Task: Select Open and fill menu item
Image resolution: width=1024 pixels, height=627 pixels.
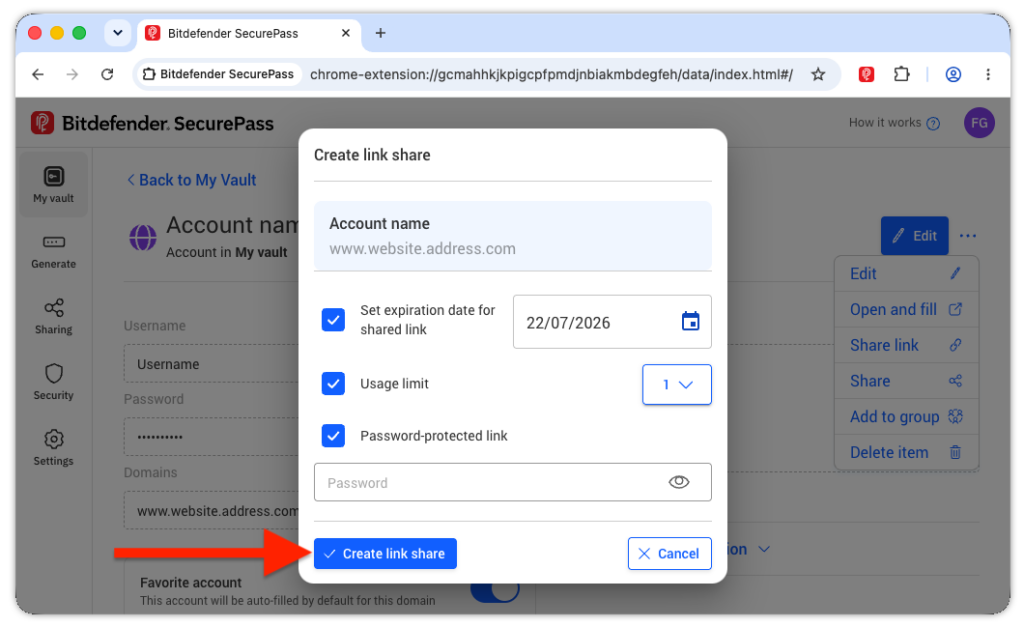Action: tap(906, 310)
